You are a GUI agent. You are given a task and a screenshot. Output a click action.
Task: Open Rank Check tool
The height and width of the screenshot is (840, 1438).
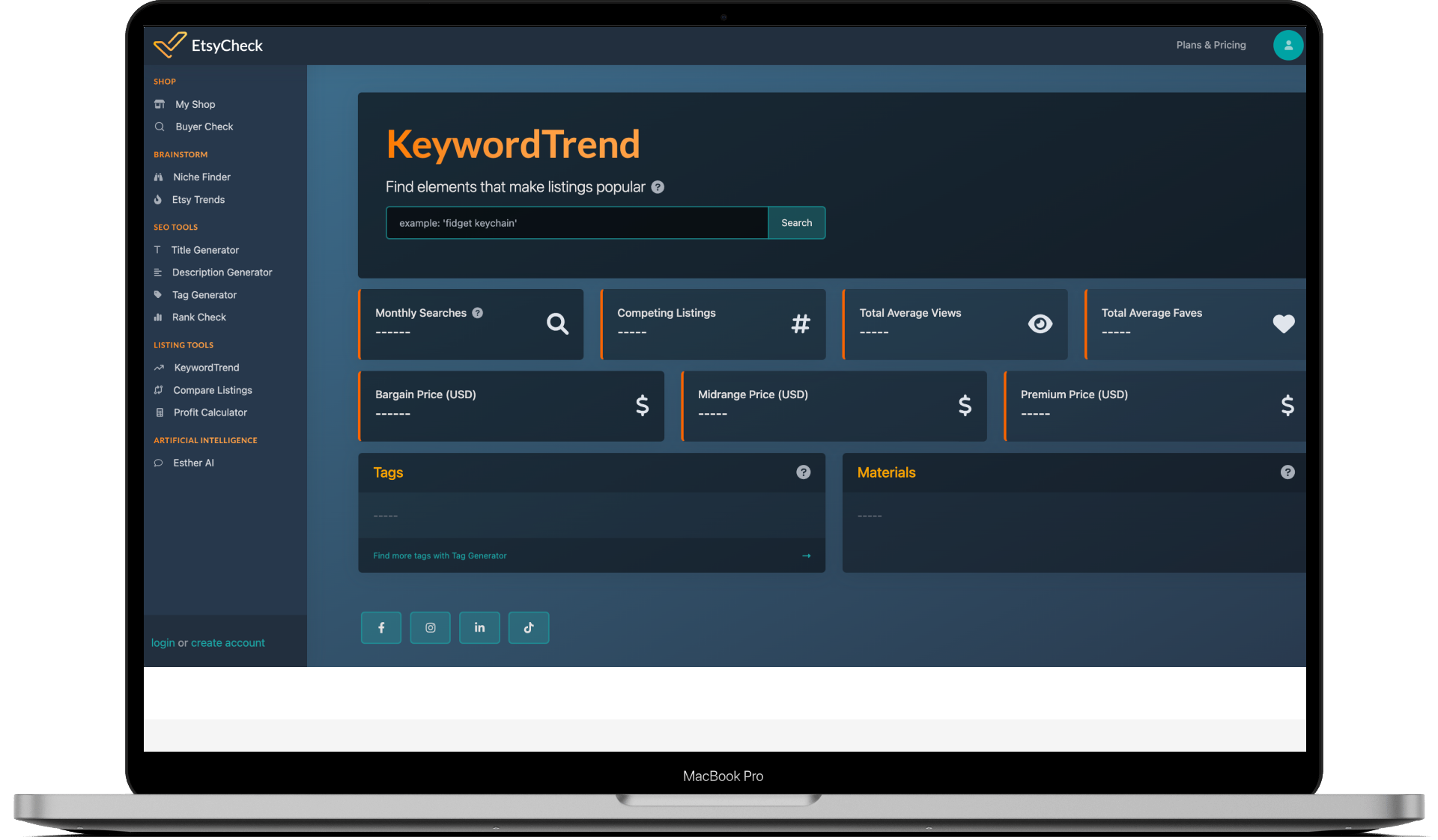(x=199, y=317)
